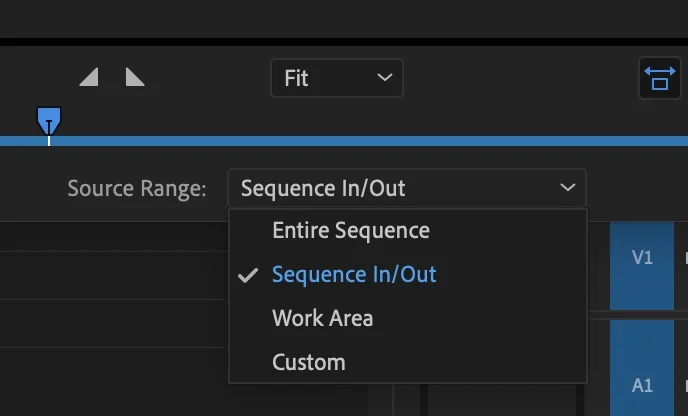
Task: Toggle the V1 video track target
Action: coord(642,258)
